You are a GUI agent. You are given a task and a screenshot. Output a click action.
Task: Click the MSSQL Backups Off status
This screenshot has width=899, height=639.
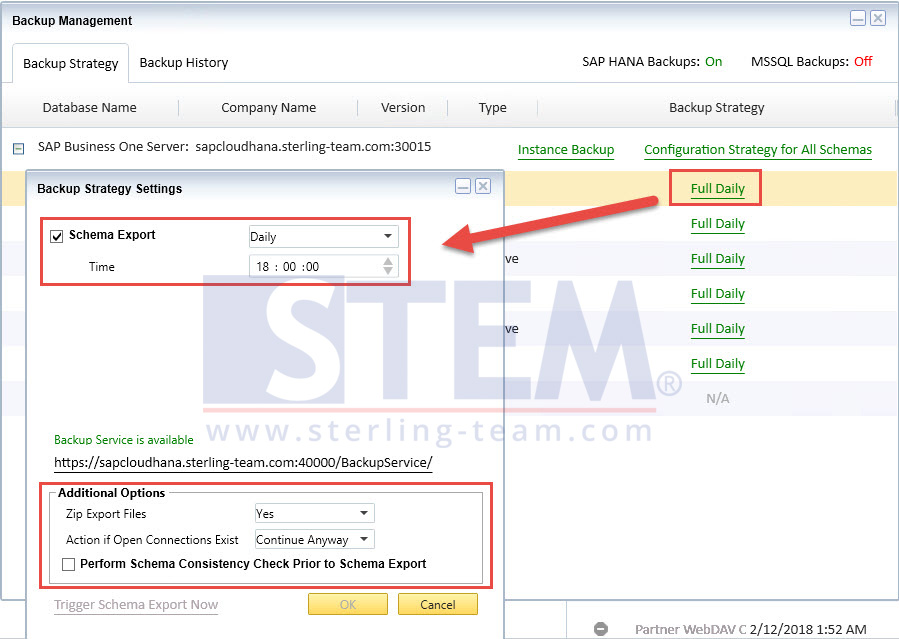tap(863, 61)
